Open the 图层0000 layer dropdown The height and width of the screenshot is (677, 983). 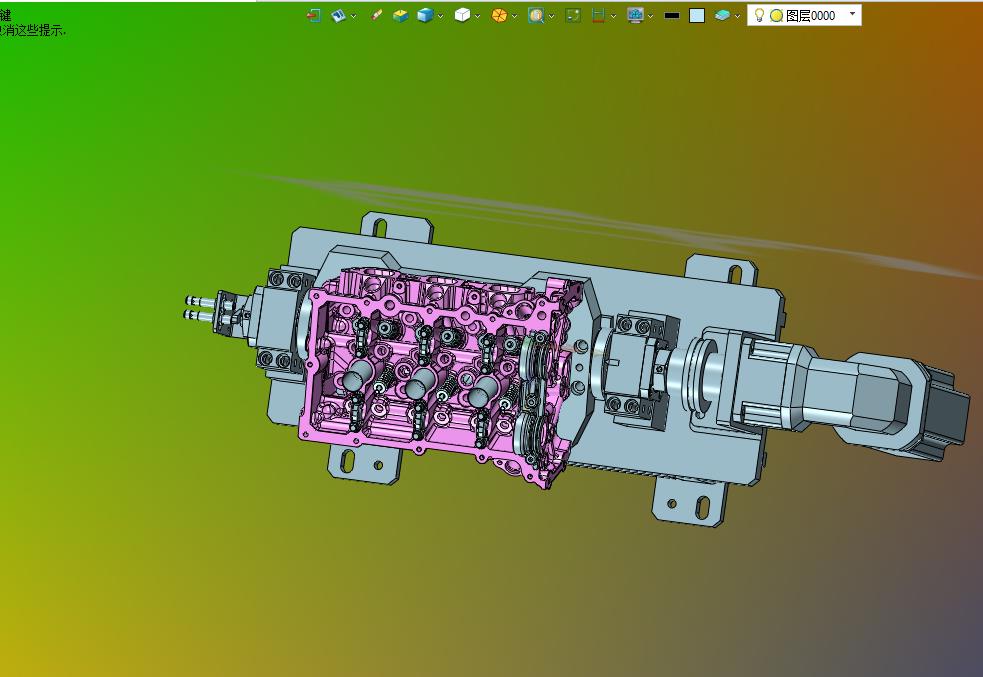[852, 15]
